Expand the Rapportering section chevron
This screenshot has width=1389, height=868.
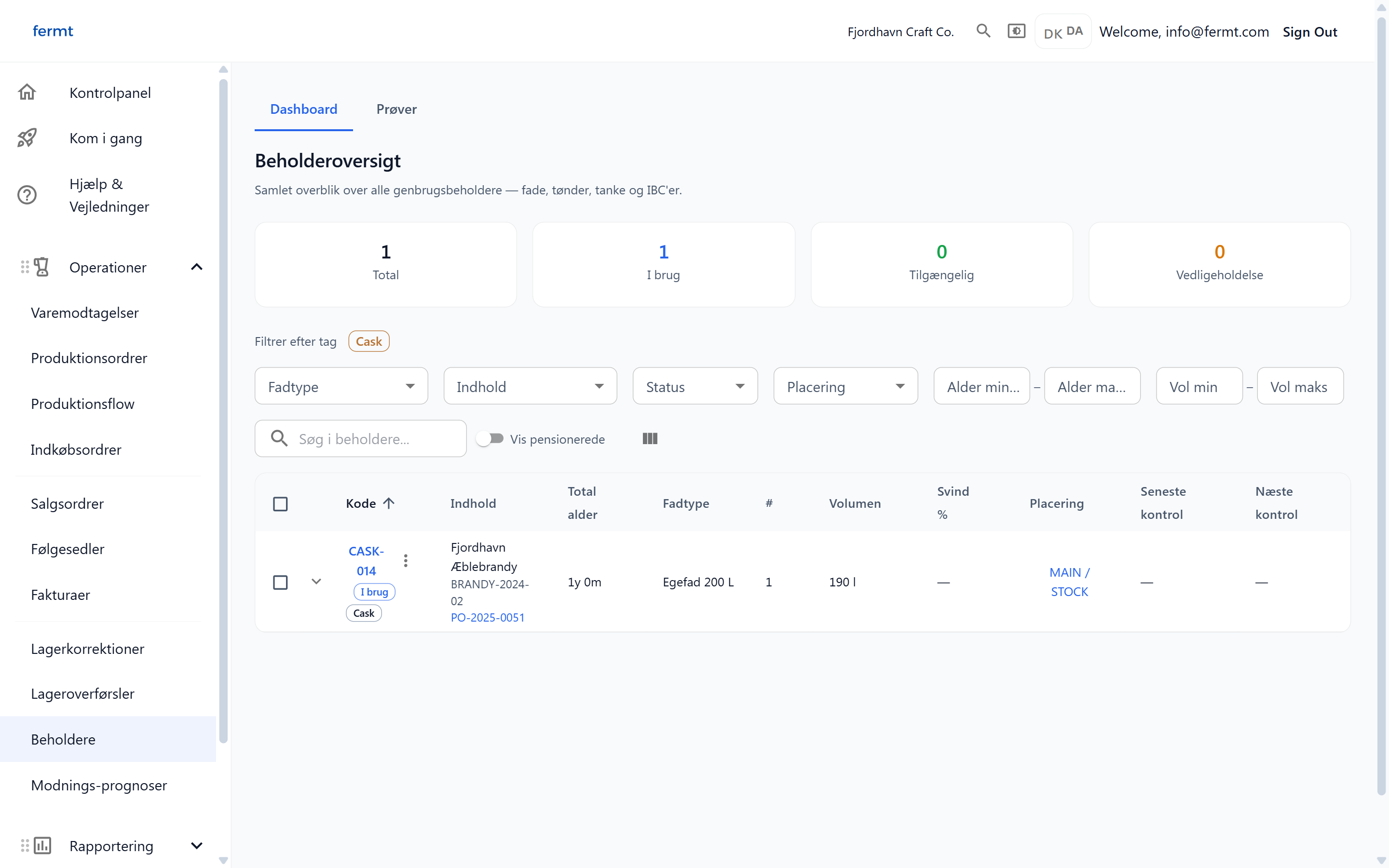click(197, 846)
